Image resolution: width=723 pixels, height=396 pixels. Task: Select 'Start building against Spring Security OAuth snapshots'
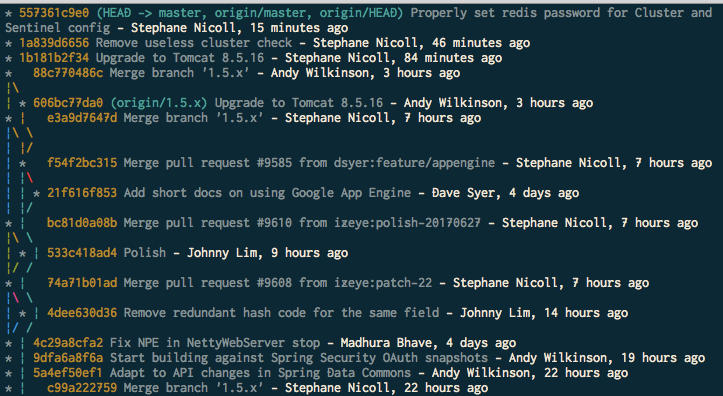click(x=299, y=358)
